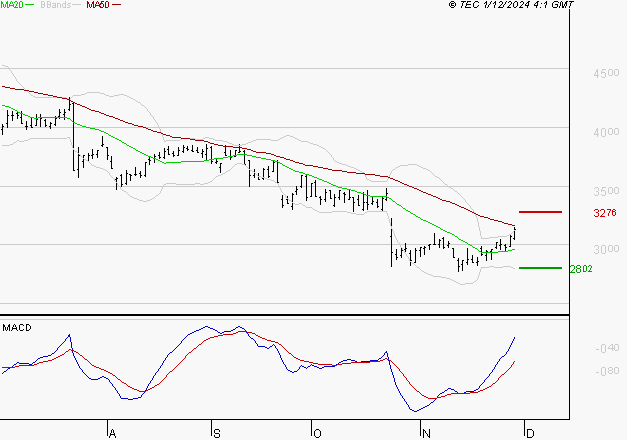The height and width of the screenshot is (440, 627).
Task: Click the -080 MACD axis label
Action: [x=607, y=371]
